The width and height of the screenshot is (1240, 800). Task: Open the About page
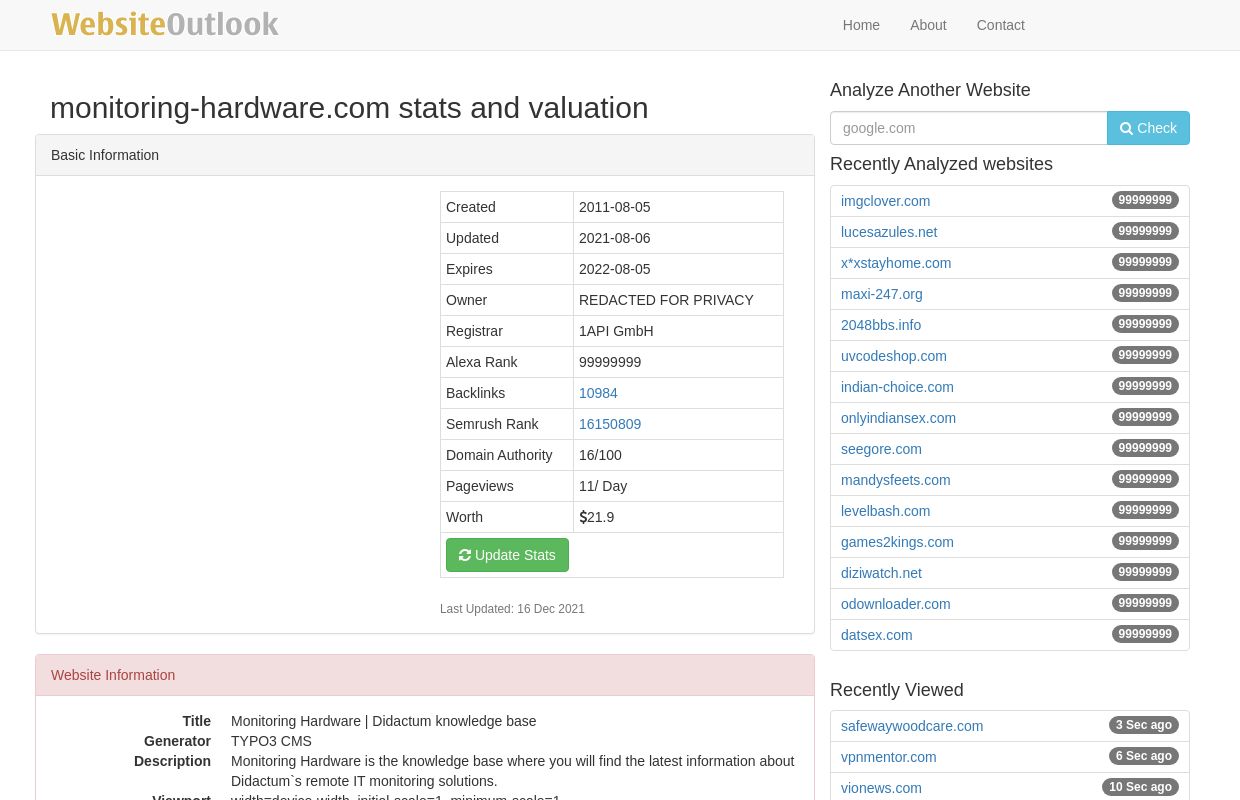928,25
